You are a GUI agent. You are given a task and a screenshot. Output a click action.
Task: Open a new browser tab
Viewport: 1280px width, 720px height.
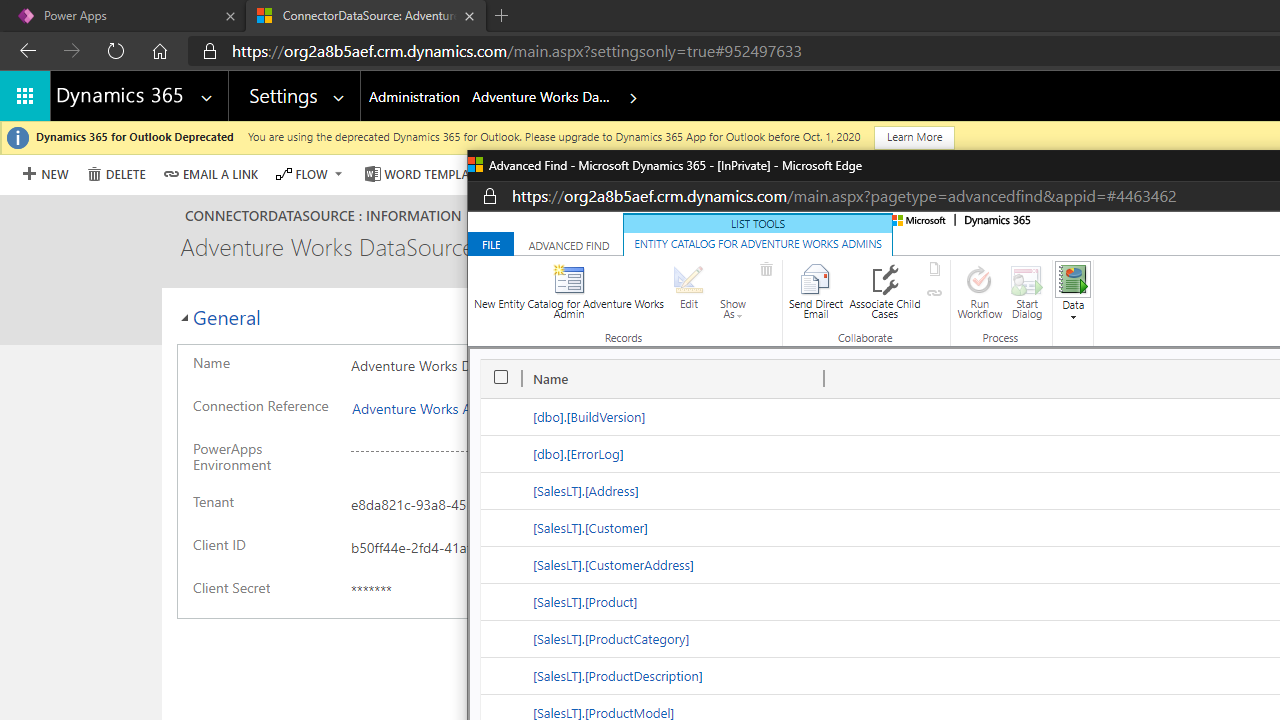tap(502, 16)
